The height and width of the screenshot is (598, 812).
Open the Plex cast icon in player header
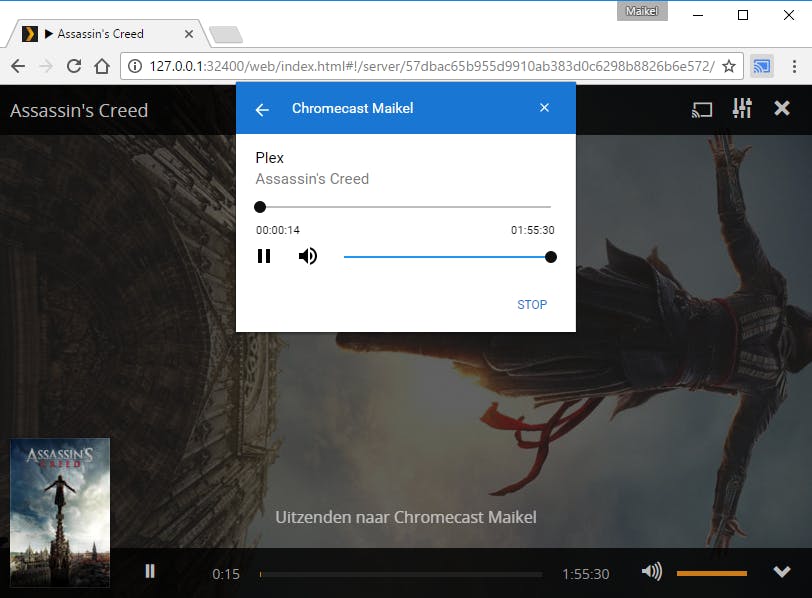tap(702, 109)
